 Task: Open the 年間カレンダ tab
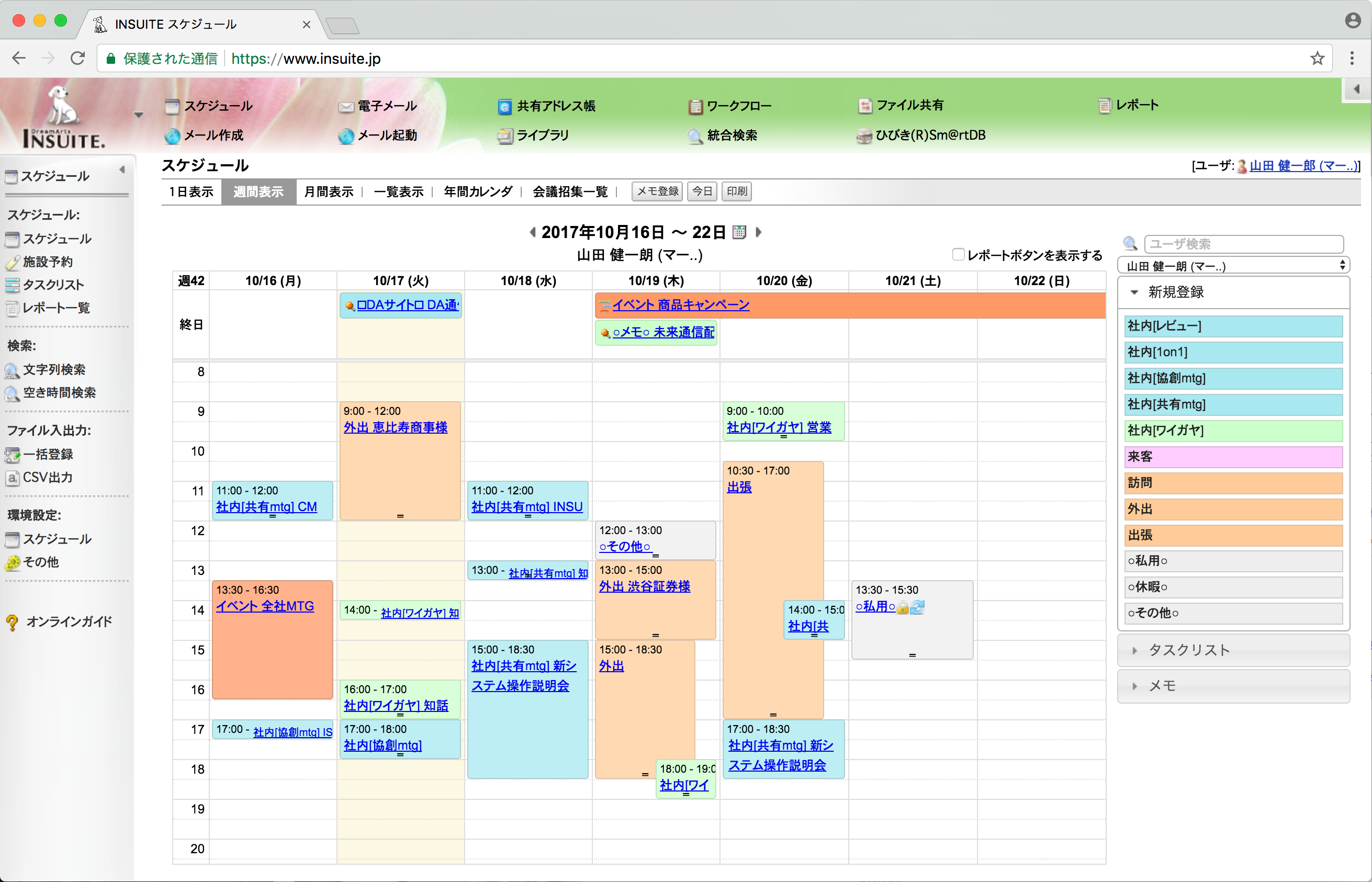(478, 192)
